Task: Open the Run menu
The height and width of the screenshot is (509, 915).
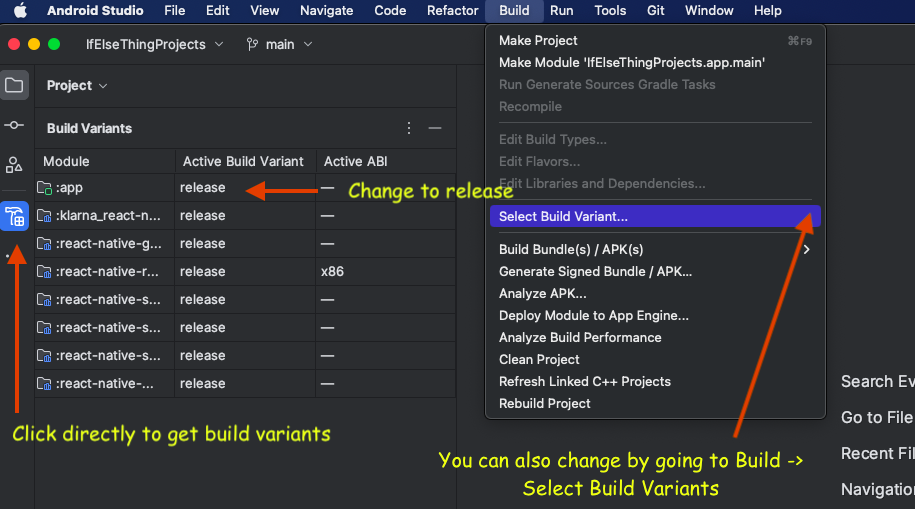Action: [561, 11]
